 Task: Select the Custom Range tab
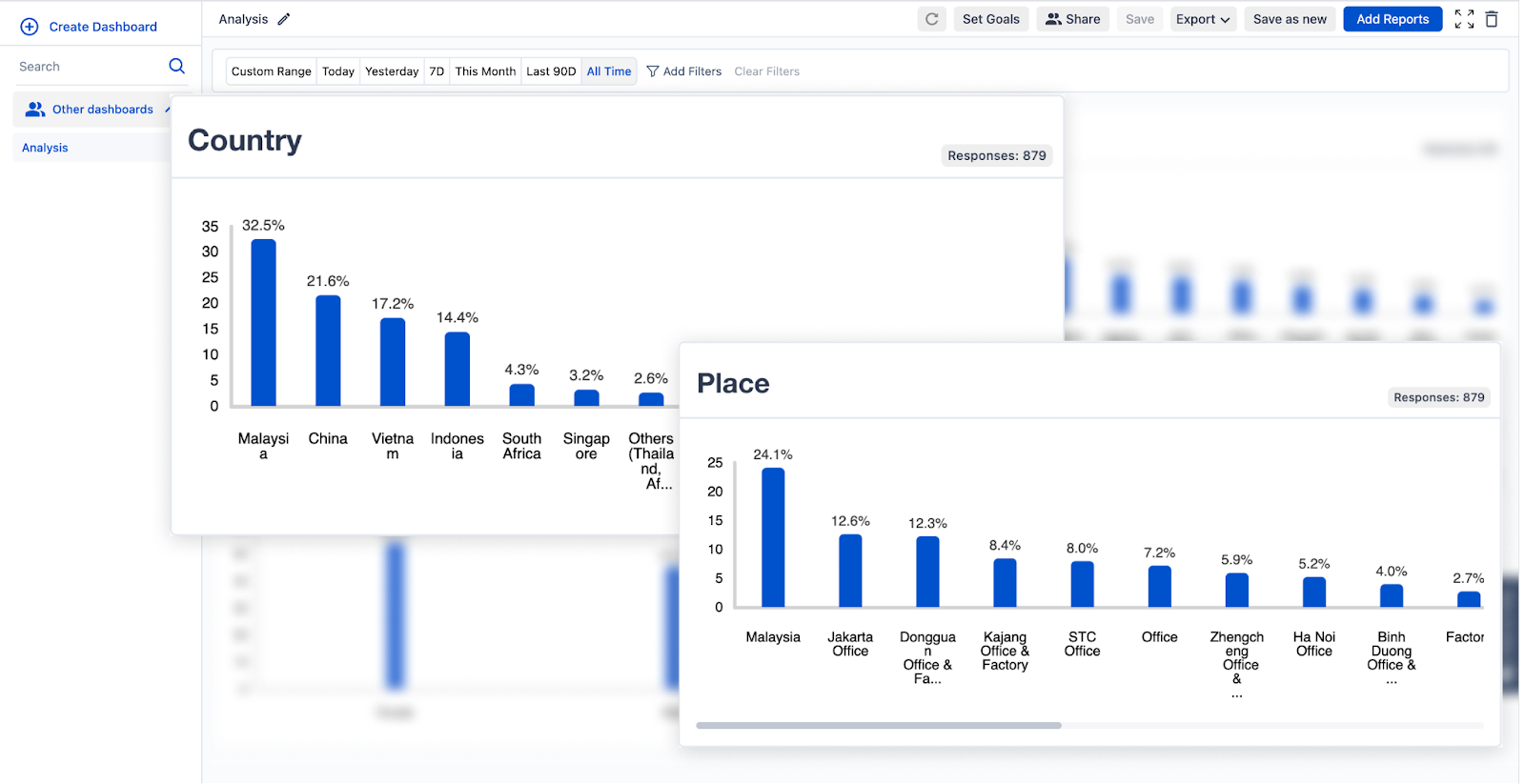[x=272, y=71]
